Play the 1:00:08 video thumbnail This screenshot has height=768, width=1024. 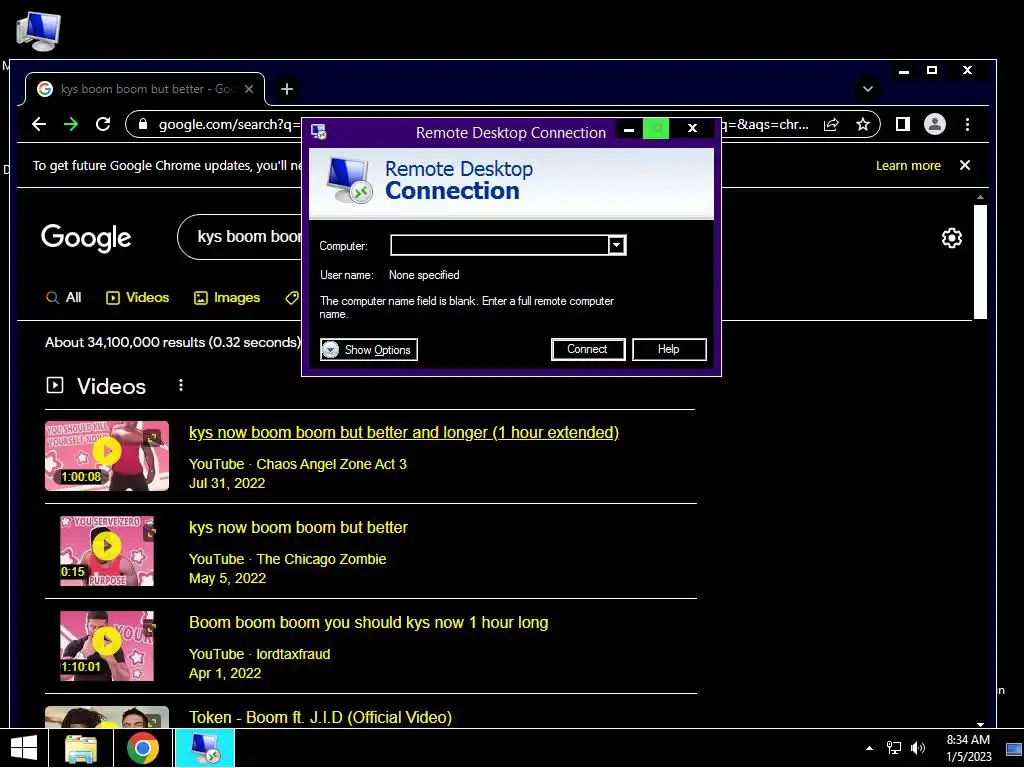(107, 455)
